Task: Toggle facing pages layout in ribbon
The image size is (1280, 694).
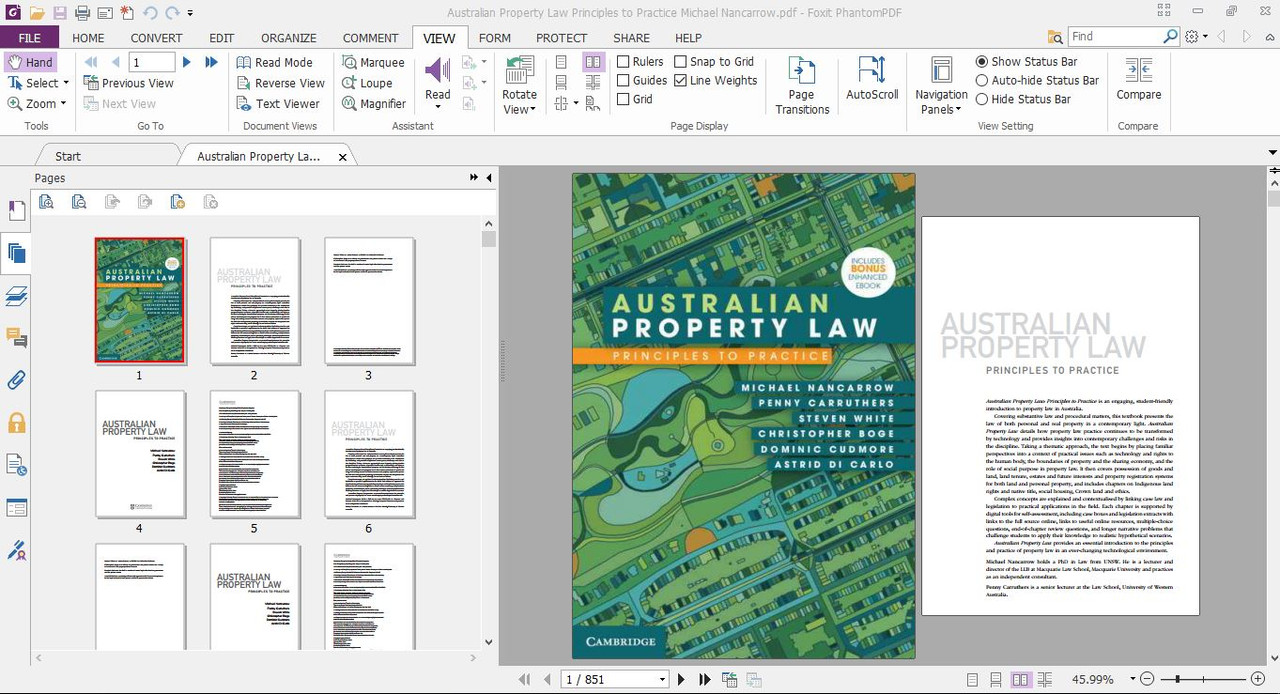Action: pos(593,62)
